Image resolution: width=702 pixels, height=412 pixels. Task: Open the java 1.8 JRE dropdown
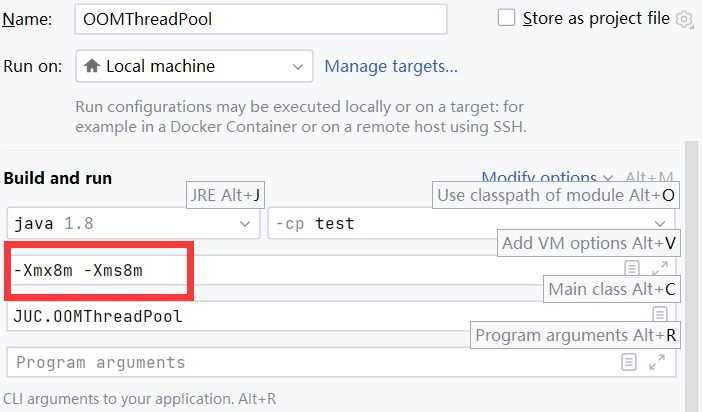tap(133, 223)
